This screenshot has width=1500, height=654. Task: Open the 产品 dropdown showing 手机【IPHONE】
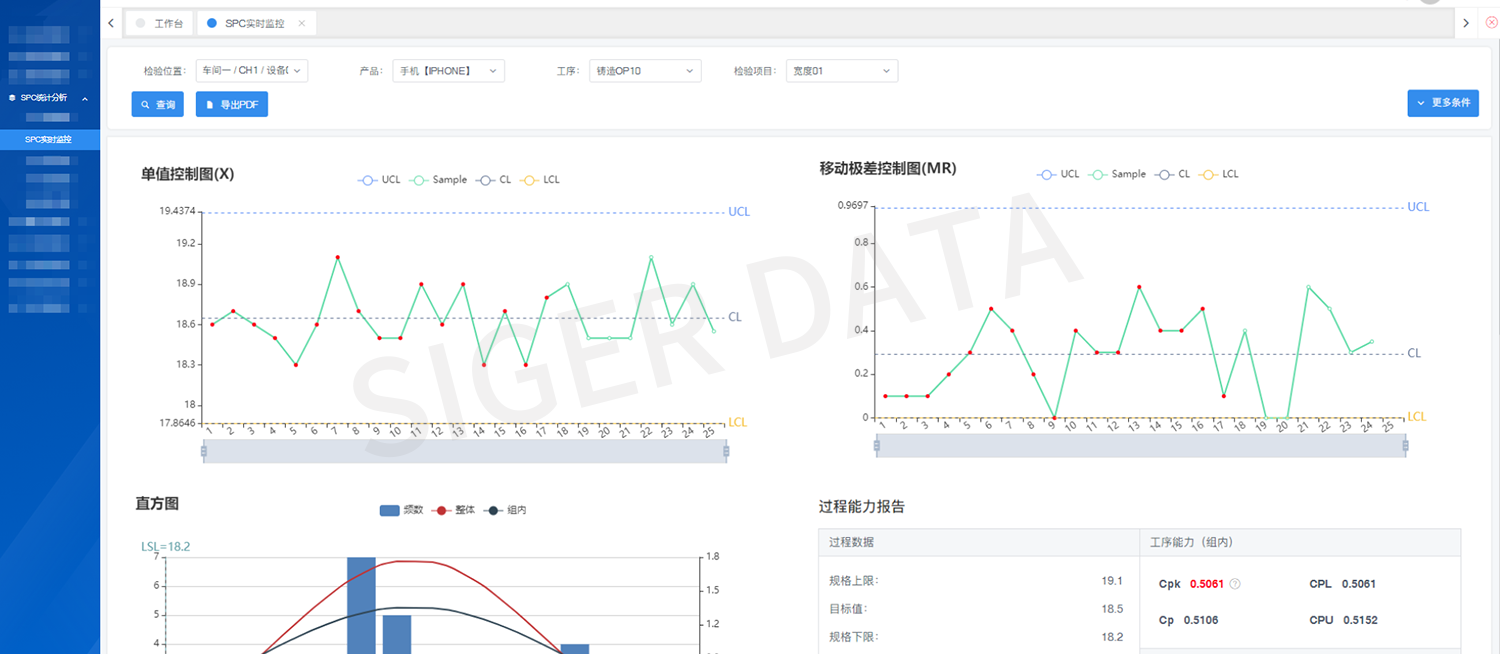[x=448, y=71]
